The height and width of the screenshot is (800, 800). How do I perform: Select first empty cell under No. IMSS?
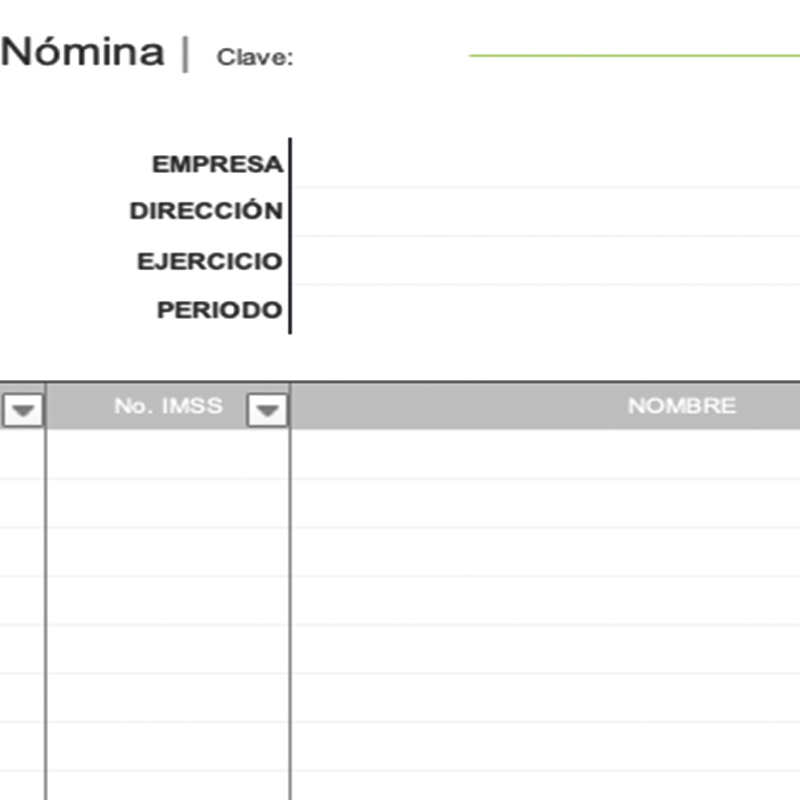click(x=168, y=455)
